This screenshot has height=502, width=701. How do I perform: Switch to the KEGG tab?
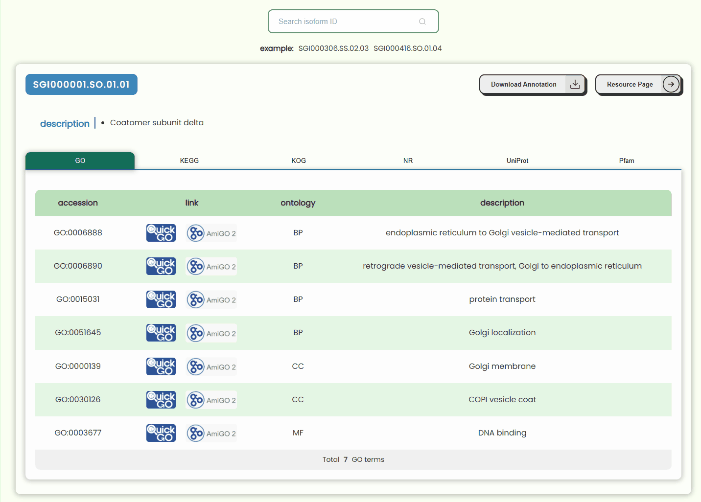pyautogui.click(x=189, y=160)
